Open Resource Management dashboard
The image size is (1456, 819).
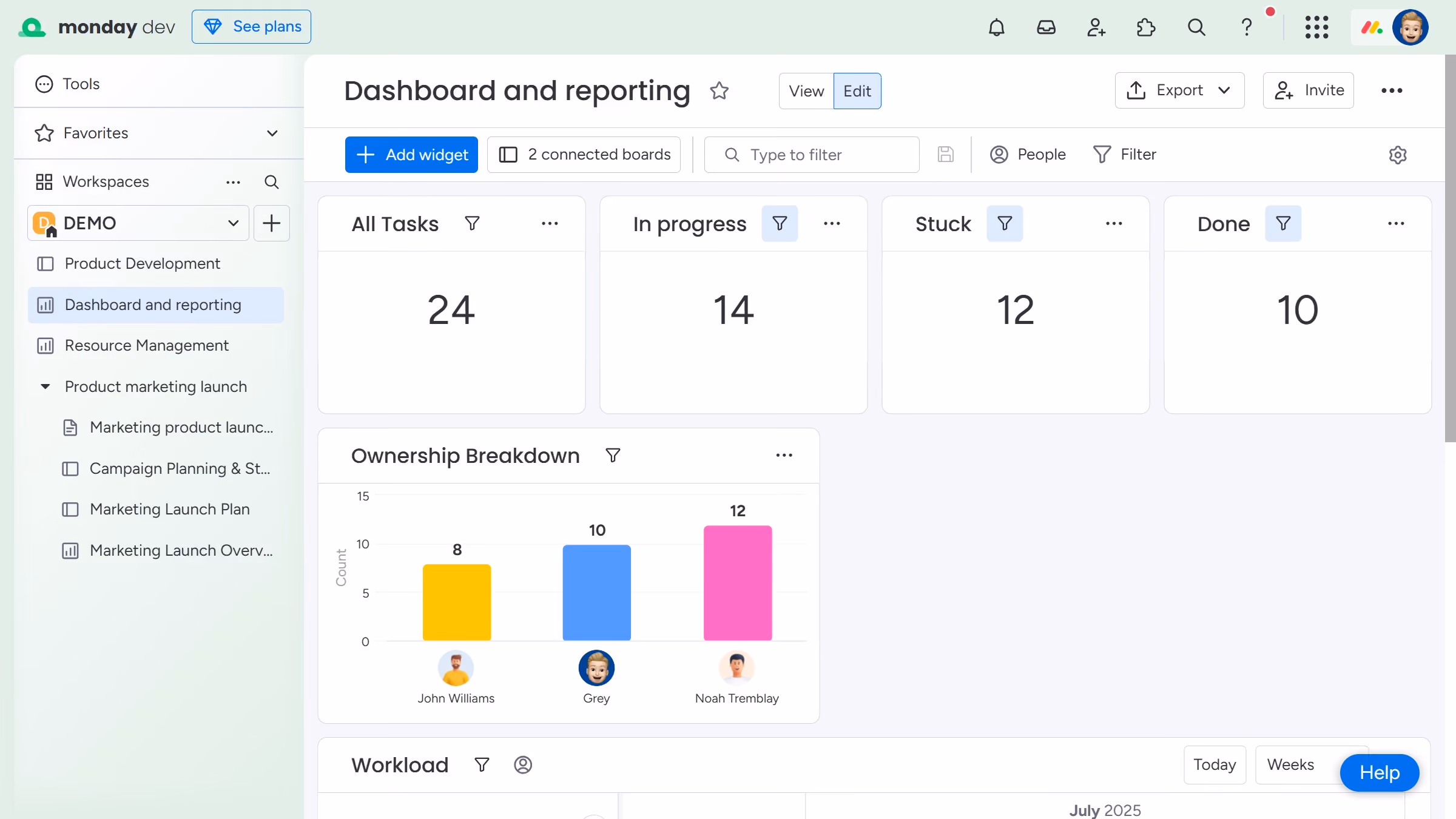155,345
